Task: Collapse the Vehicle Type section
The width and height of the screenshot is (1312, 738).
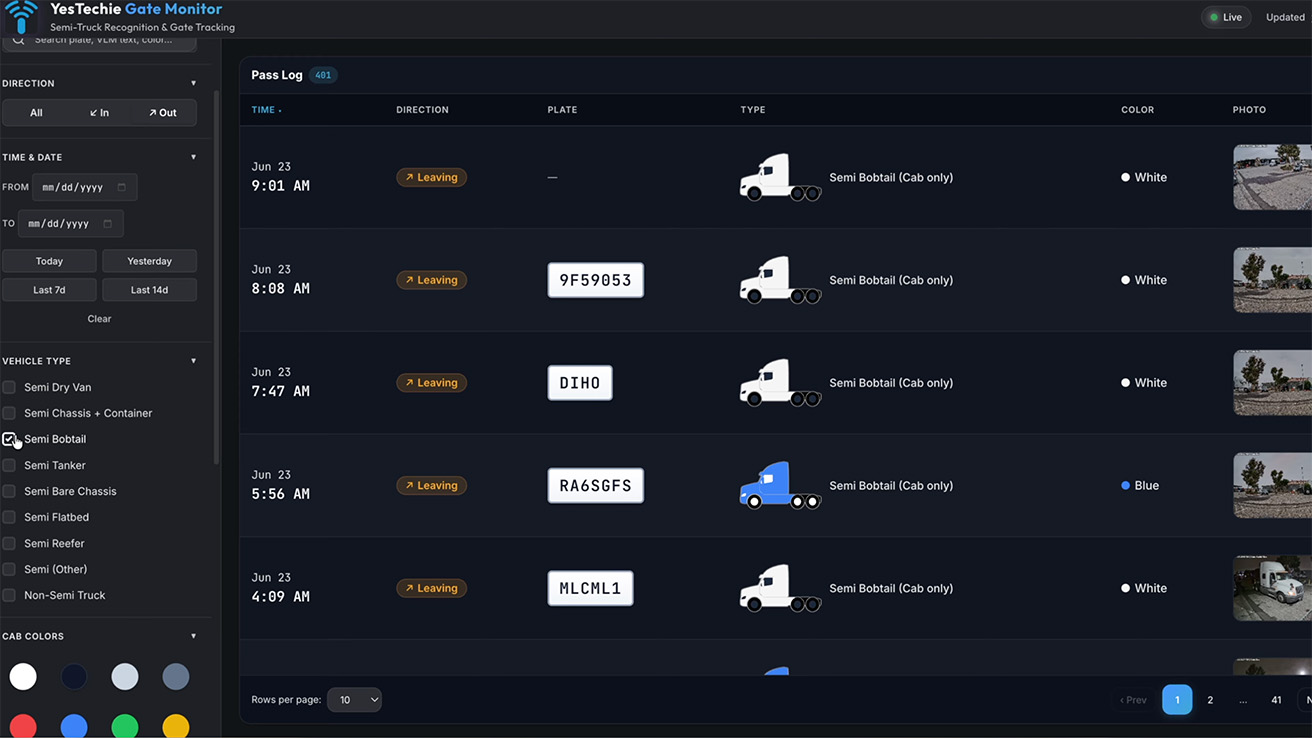Action: [x=194, y=361]
